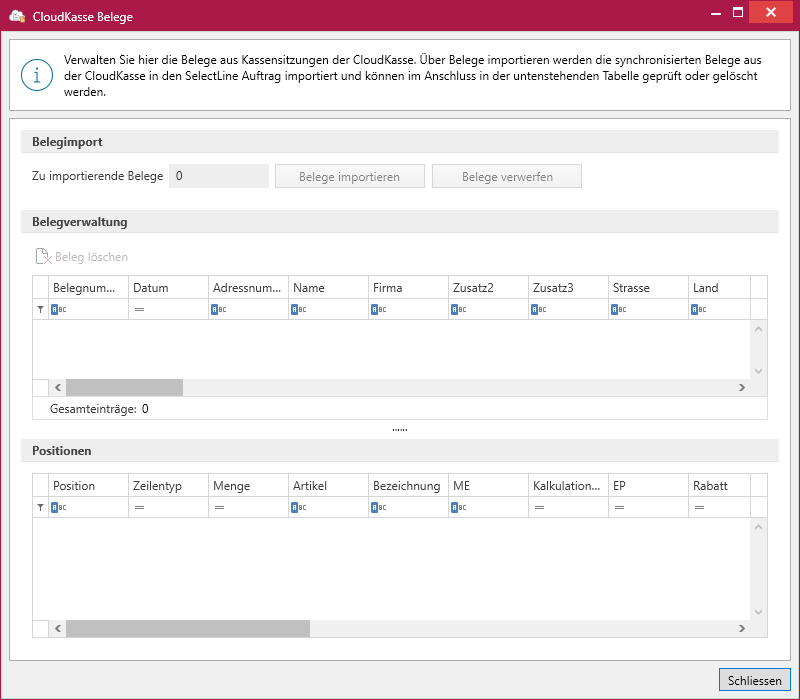Open the Belegnummer filter condition icon

click(x=59, y=309)
